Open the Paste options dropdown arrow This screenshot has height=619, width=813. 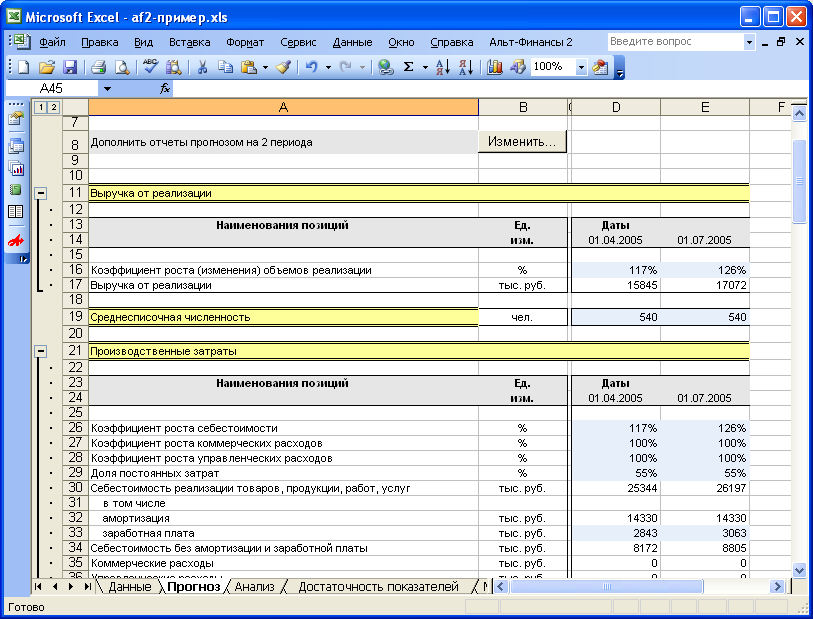[x=265, y=67]
